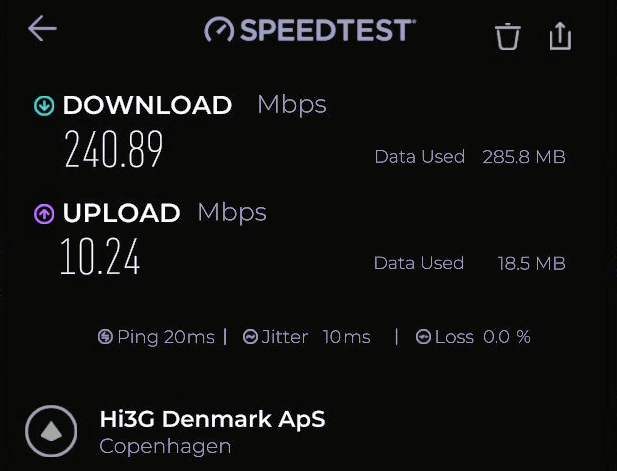Viewport: 617px width, 471px height.
Task: Tap the SPEEDTEST title text
Action: (326, 31)
